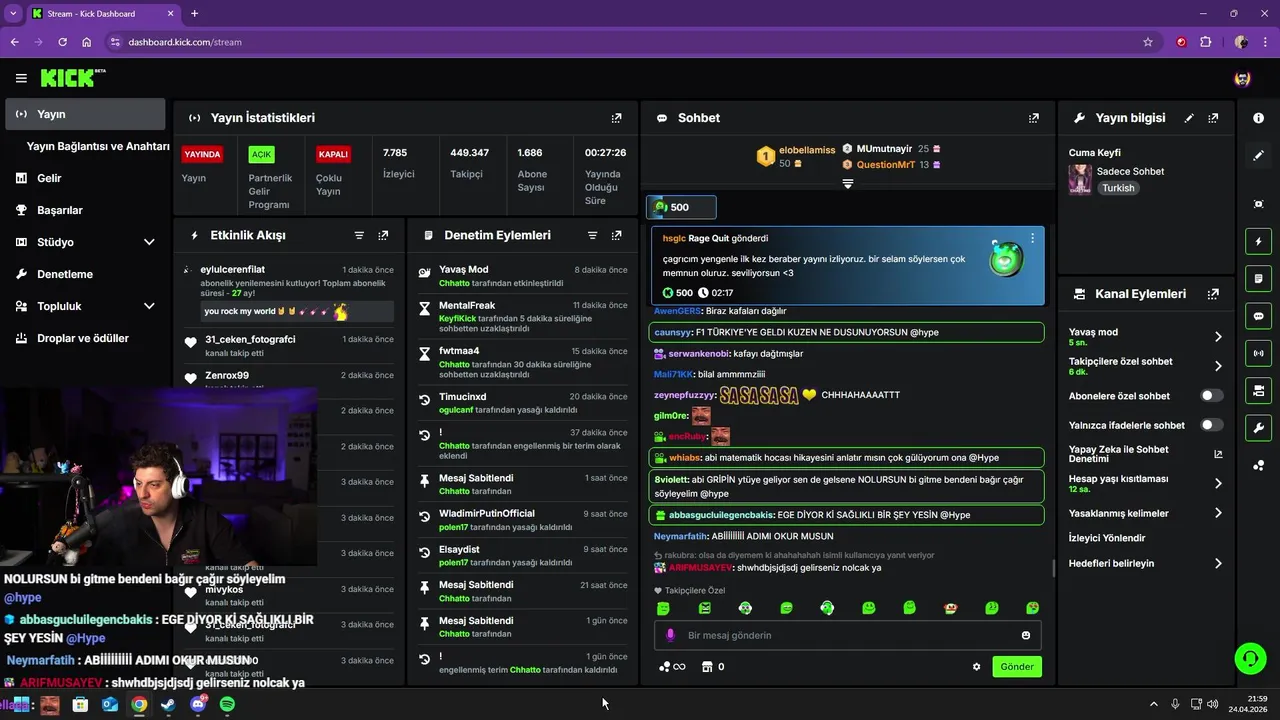Click the chat scrollbar handle
This screenshot has height=720, width=1280.
point(1053,568)
